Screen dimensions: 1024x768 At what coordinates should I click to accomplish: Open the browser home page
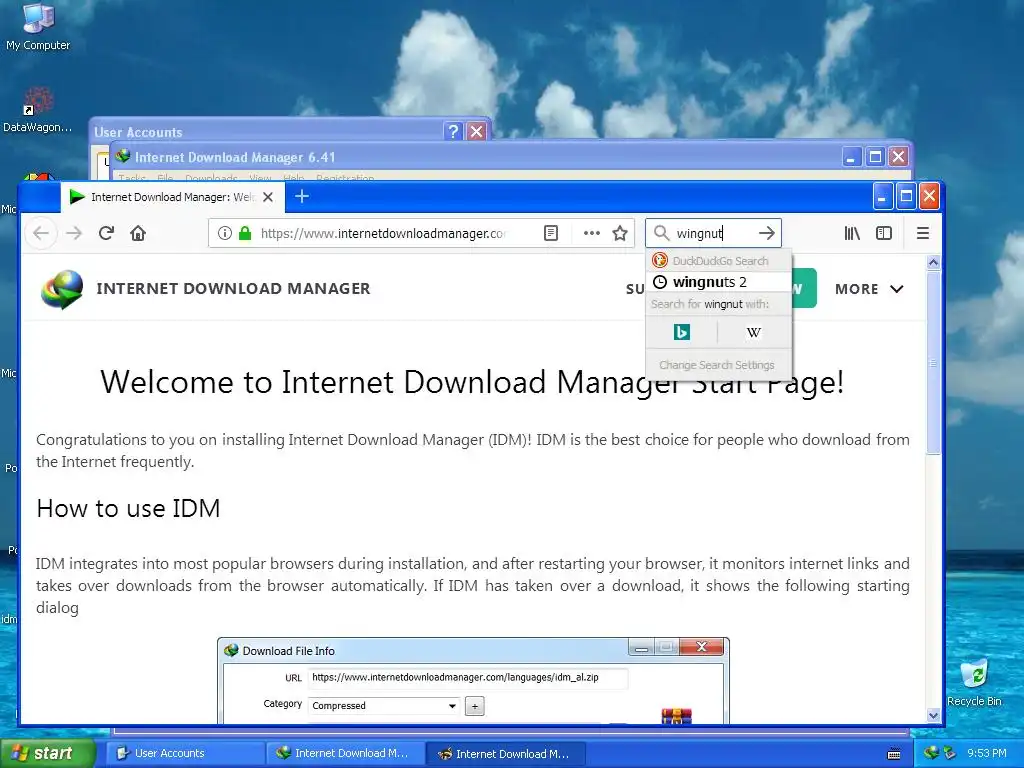coord(138,233)
